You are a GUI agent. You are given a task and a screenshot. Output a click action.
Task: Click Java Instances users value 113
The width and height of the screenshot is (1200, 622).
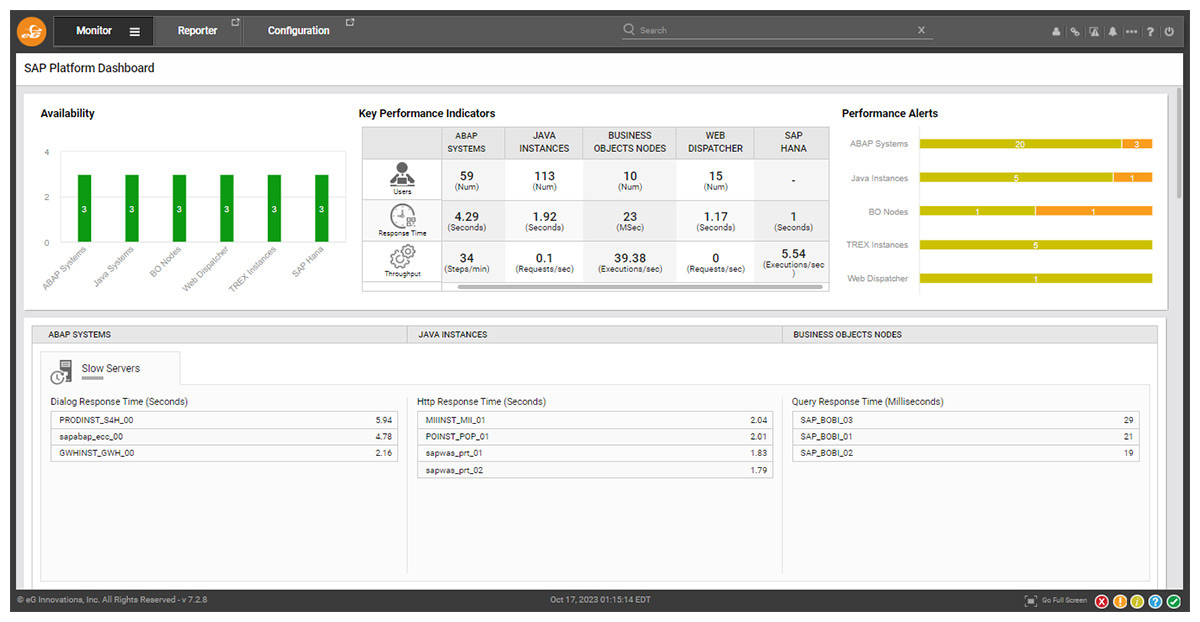click(544, 176)
